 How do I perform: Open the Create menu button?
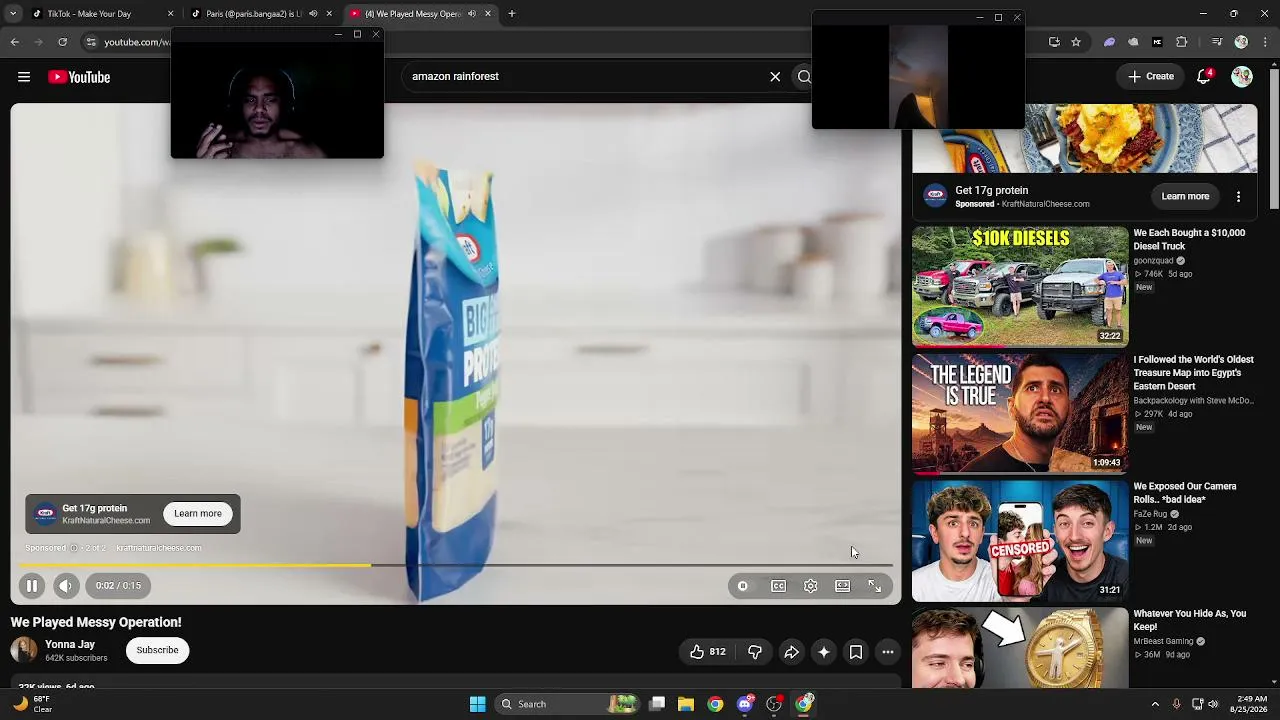1151,76
